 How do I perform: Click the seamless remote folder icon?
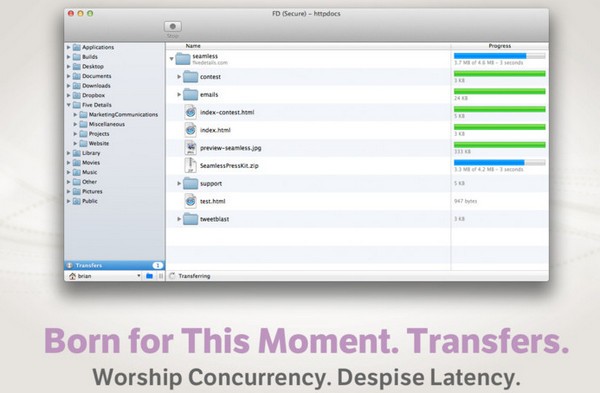(x=183, y=59)
